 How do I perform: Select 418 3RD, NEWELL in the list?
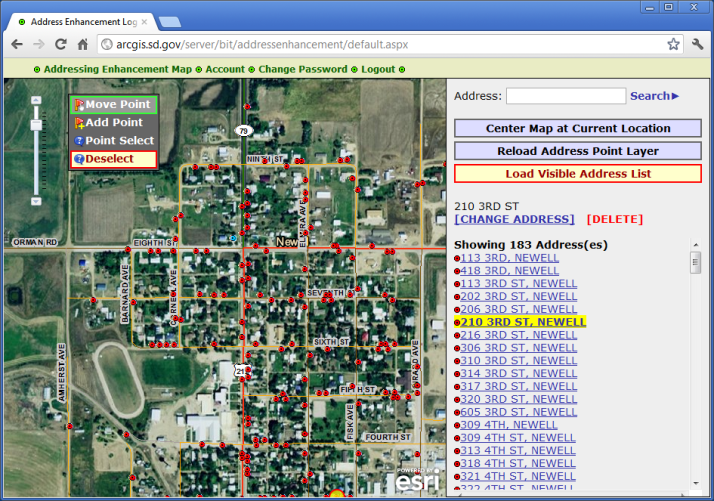click(510, 271)
